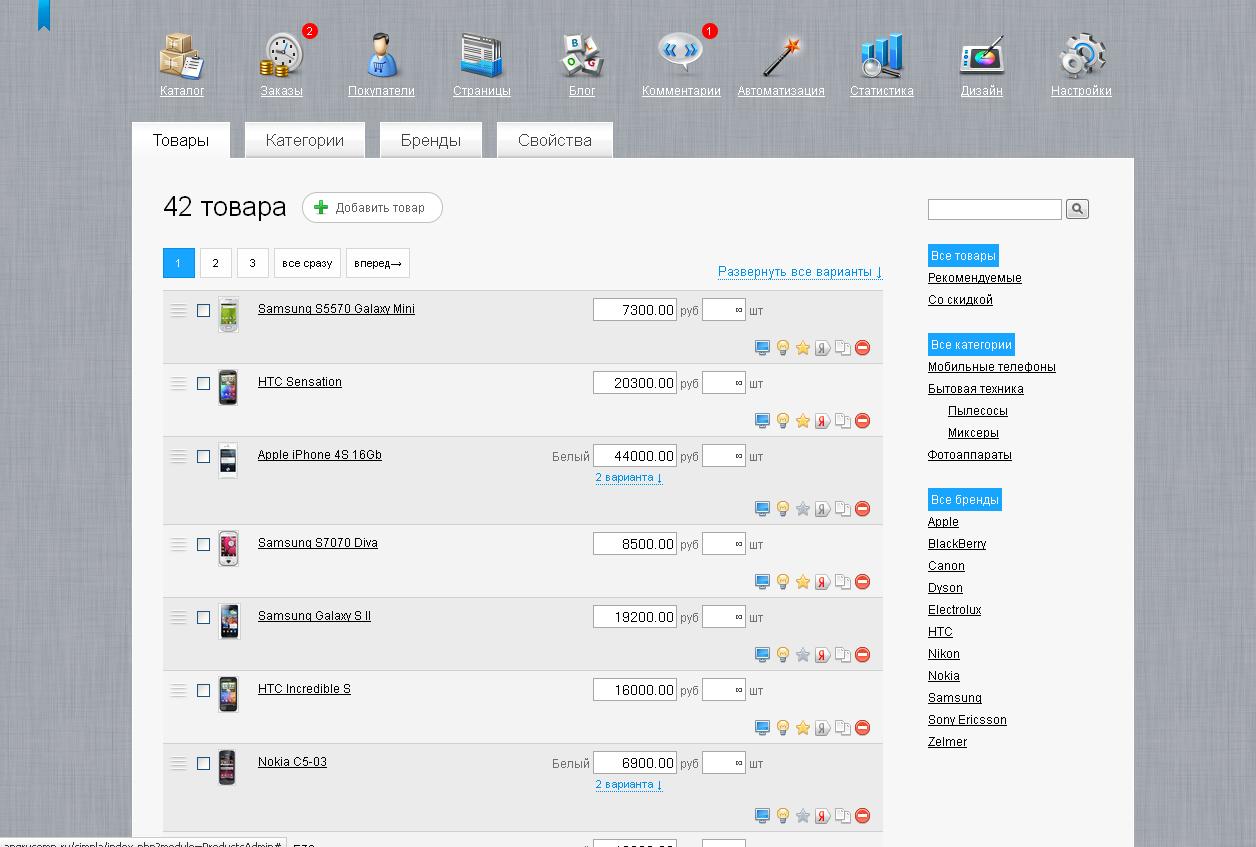Screen dimensions: 1256x847
Task: Click the price field for Samsung S5570
Action: pyautogui.click(x=634, y=310)
